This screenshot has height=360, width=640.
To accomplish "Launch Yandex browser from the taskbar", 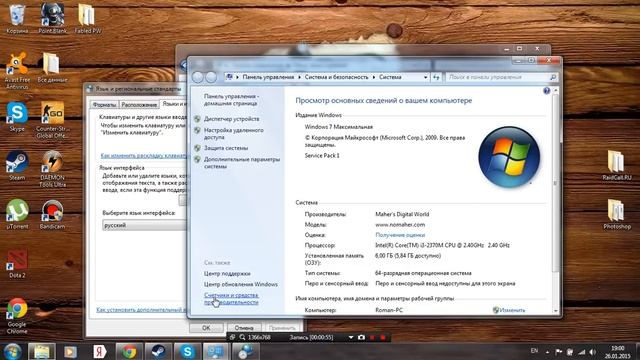I will 99,352.
